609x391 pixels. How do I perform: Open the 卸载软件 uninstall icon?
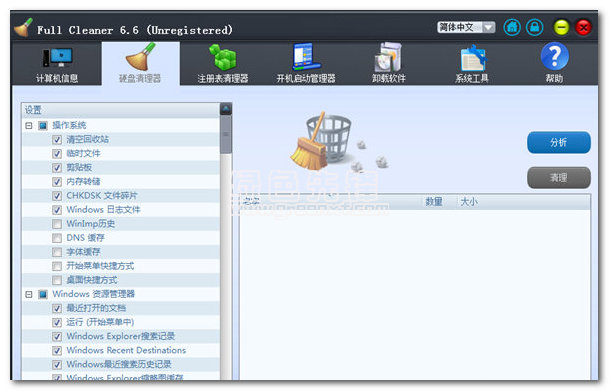click(388, 57)
